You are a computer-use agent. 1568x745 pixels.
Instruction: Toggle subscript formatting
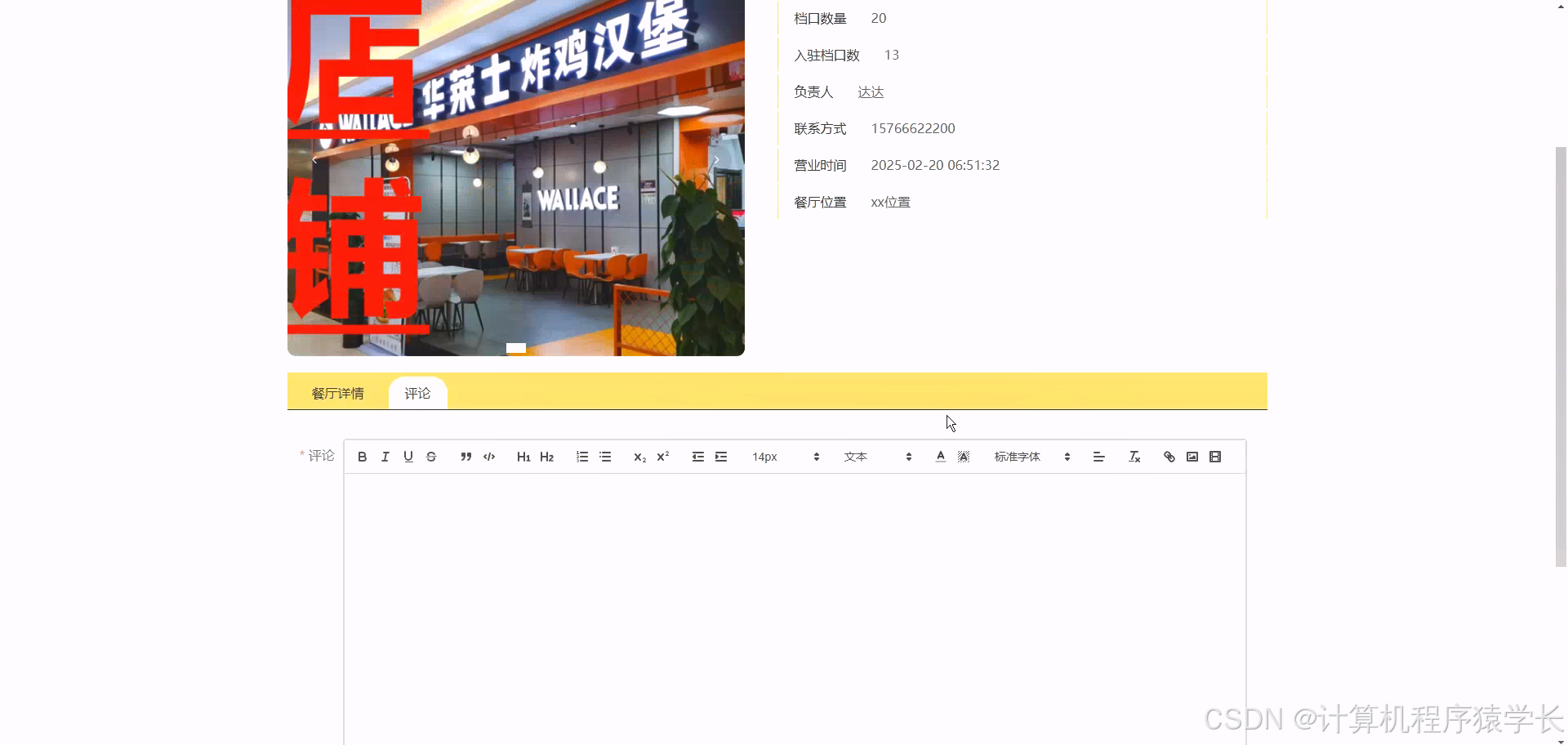coord(639,457)
